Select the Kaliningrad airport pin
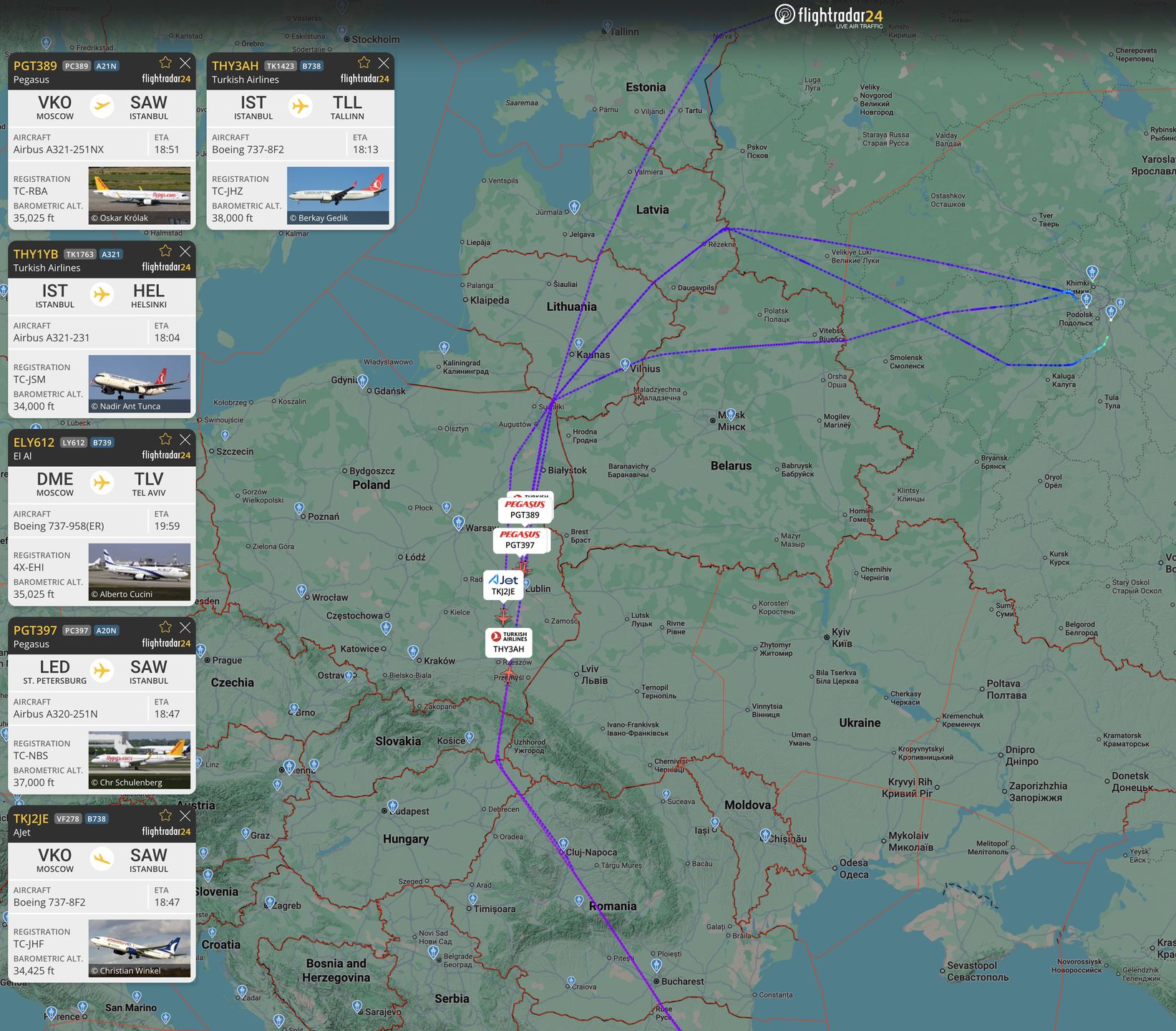1176x1031 pixels. pos(444,347)
